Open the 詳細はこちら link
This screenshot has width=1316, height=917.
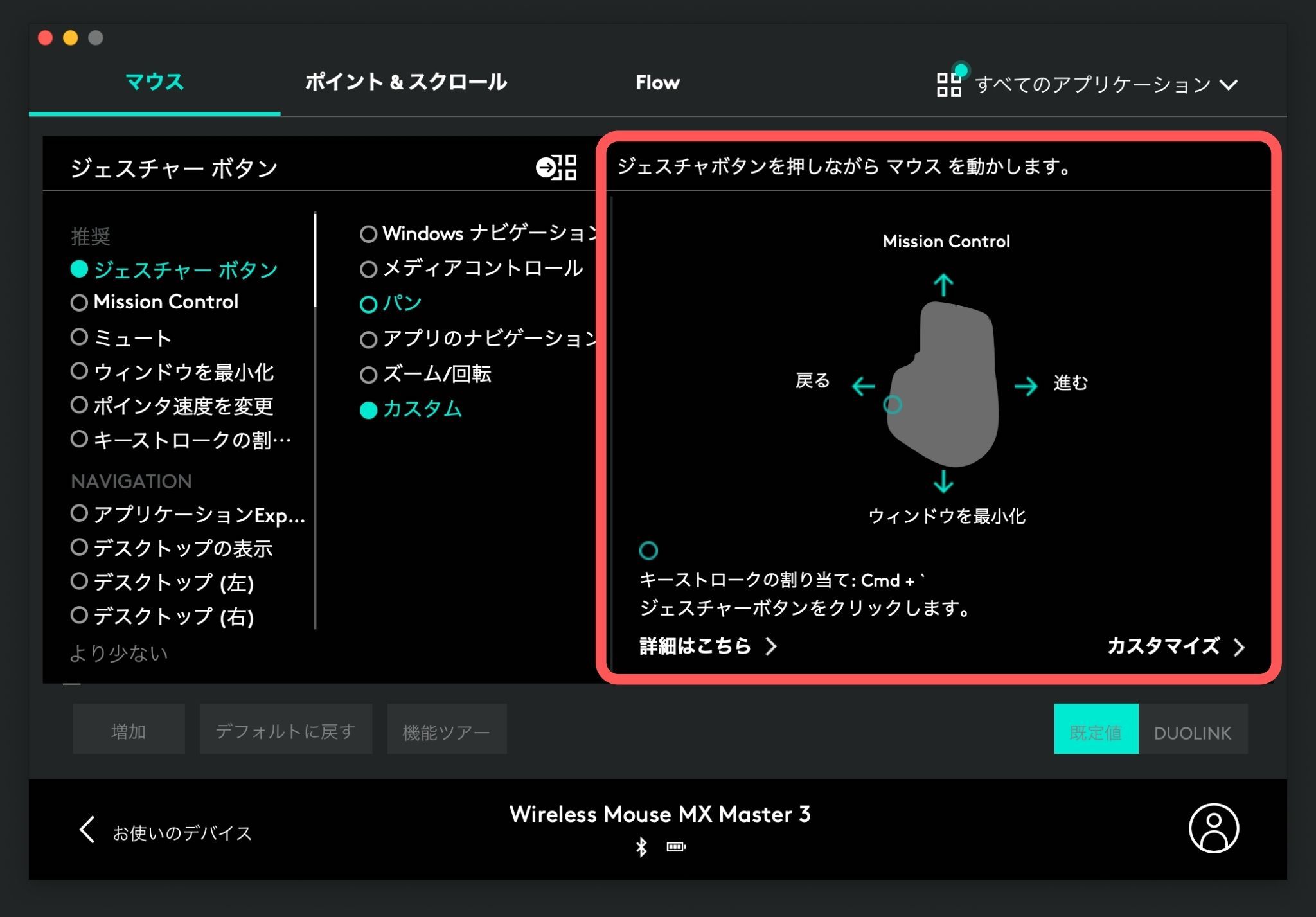[707, 646]
